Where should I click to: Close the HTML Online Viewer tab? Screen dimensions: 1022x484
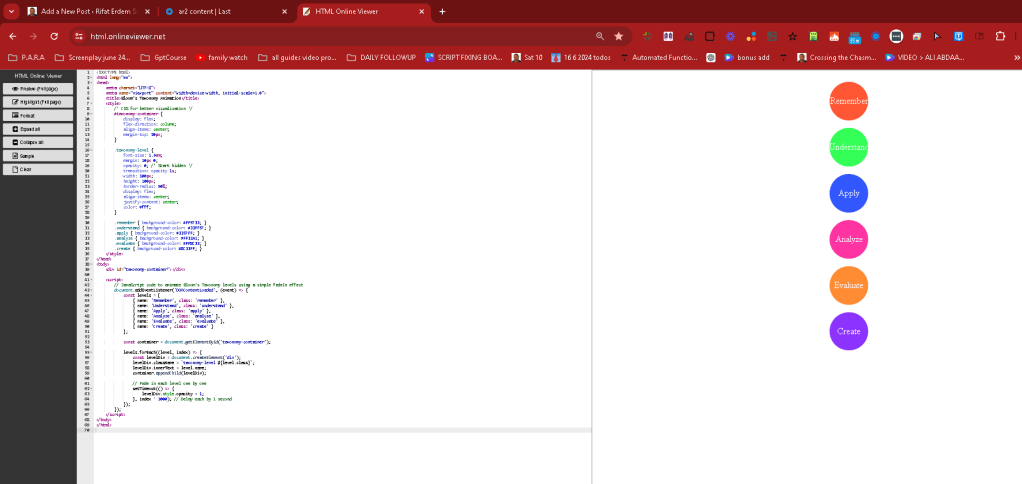422,12
